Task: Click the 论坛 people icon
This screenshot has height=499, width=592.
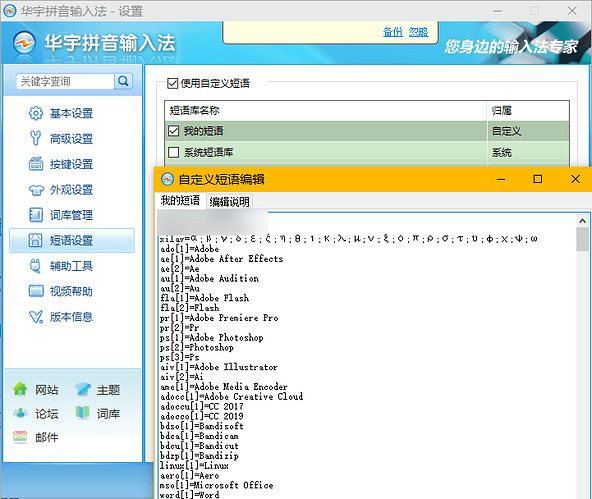Action: coord(20,413)
